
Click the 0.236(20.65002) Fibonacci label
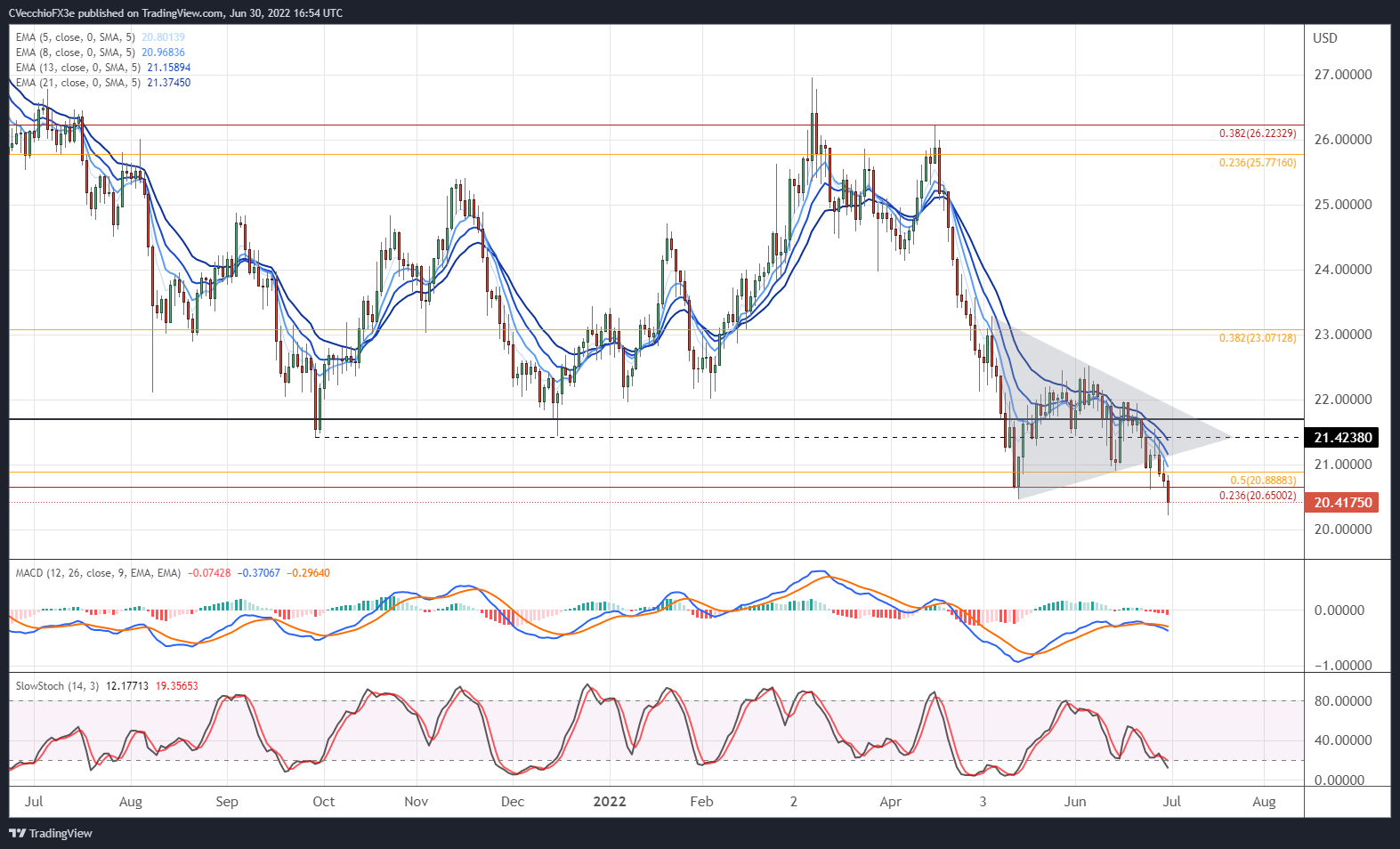(1258, 496)
